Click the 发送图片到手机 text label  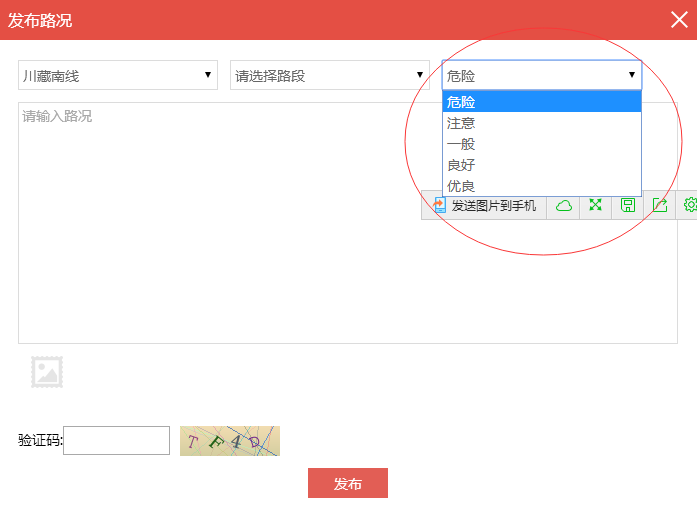[x=494, y=206]
